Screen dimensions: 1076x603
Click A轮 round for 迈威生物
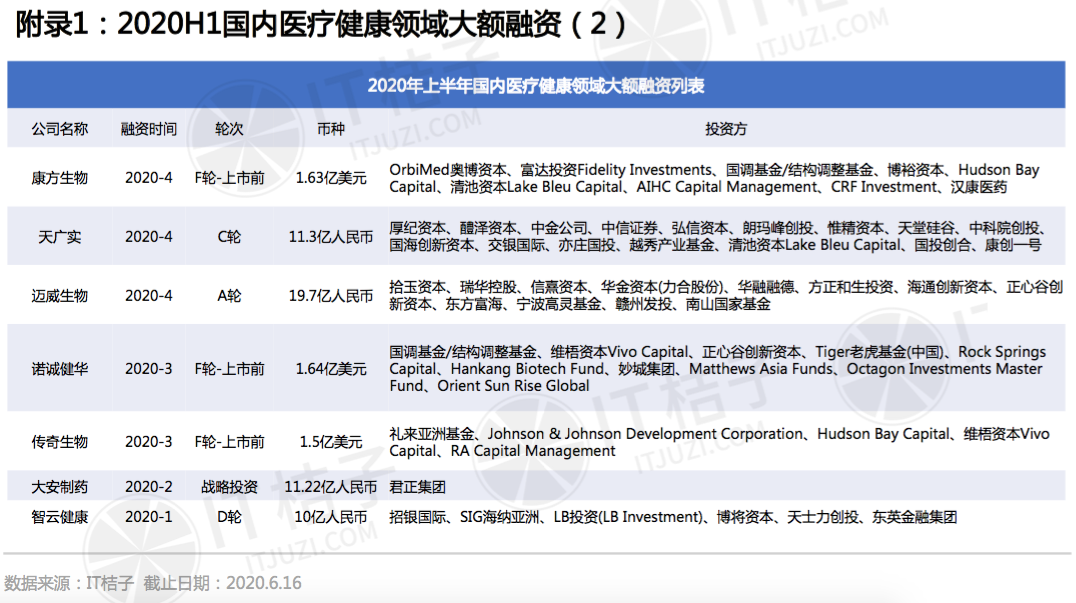(x=229, y=296)
